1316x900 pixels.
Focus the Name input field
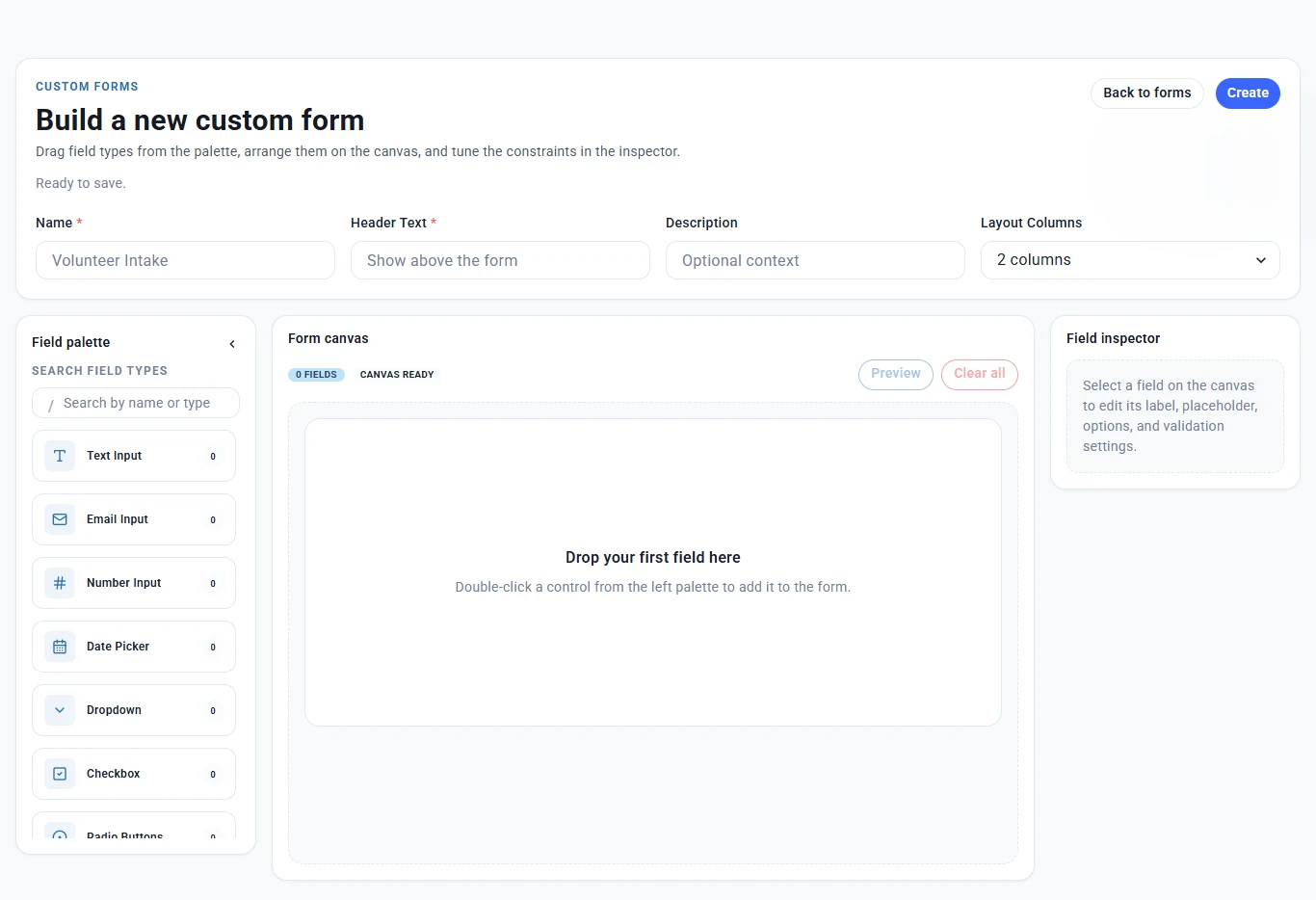coord(185,260)
